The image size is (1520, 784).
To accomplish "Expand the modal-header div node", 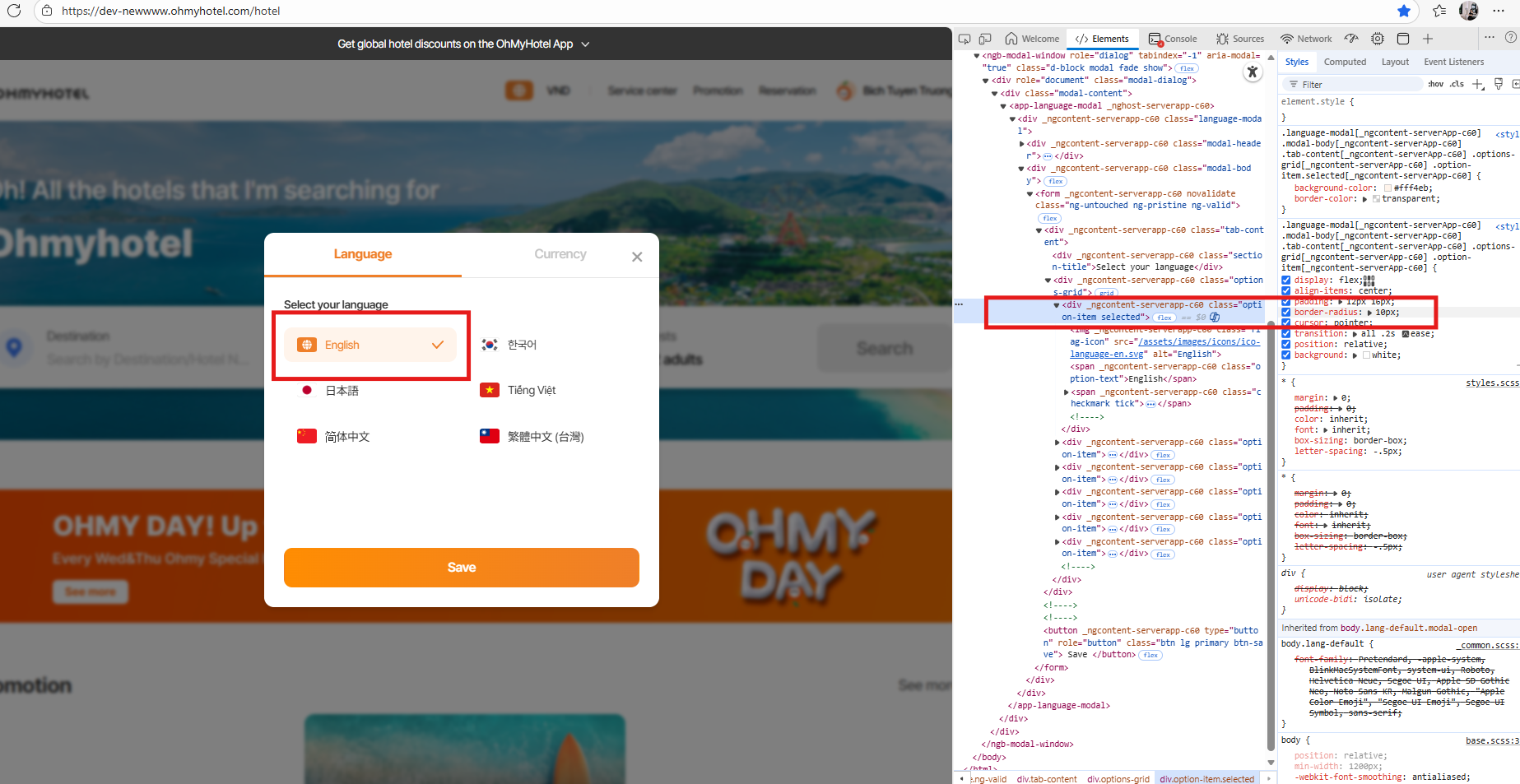I will (x=1022, y=144).
